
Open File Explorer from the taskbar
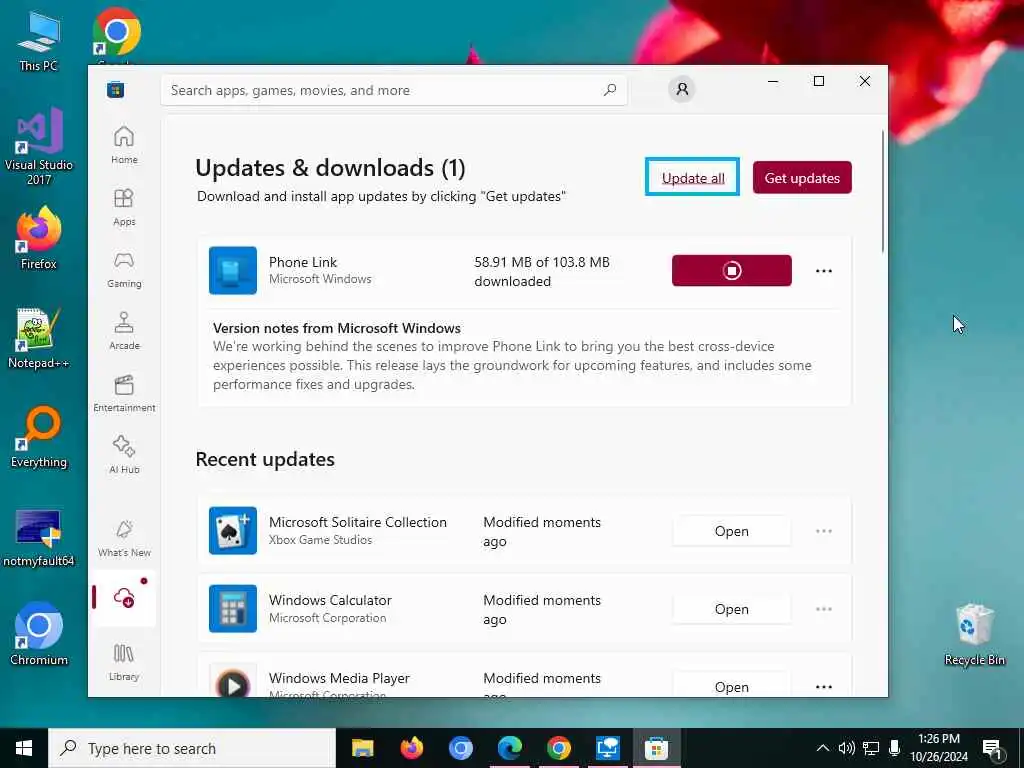coord(362,748)
